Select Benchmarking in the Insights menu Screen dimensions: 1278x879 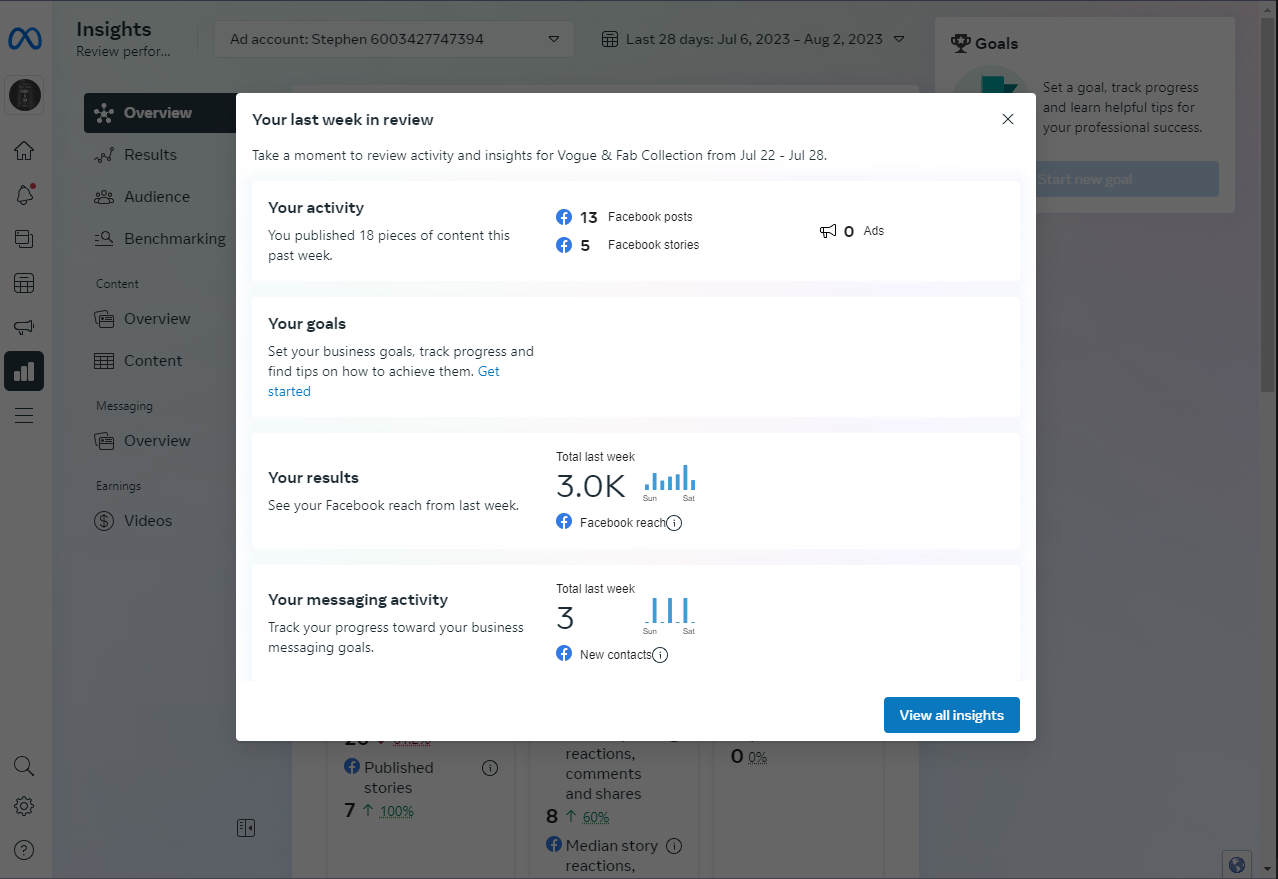pos(174,239)
